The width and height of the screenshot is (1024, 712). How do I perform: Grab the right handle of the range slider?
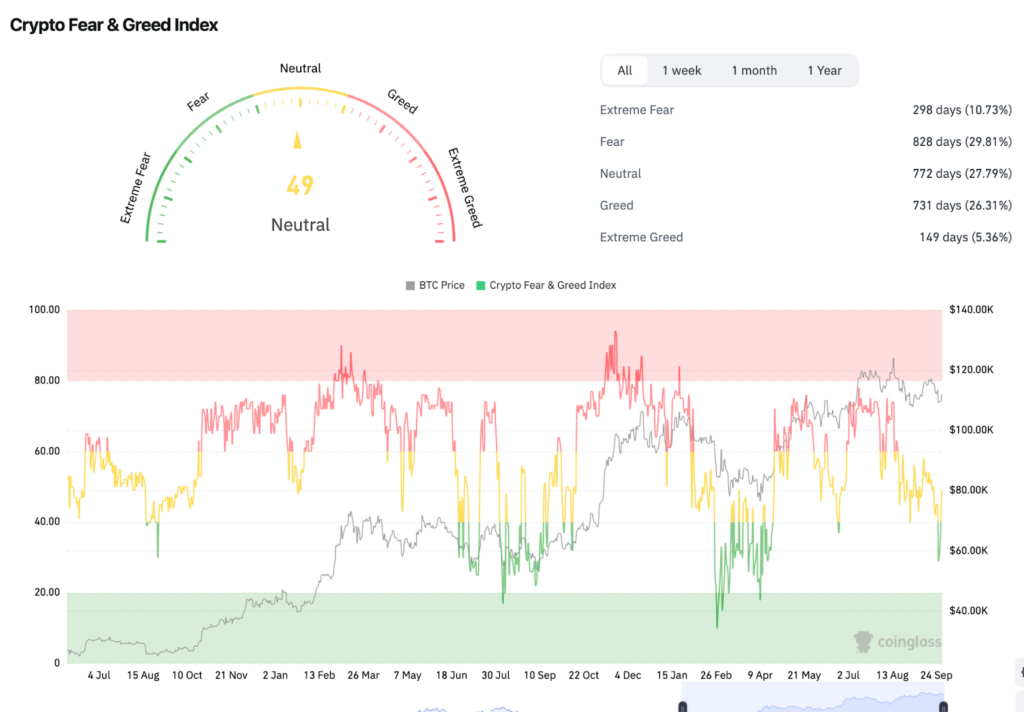pos(943,707)
